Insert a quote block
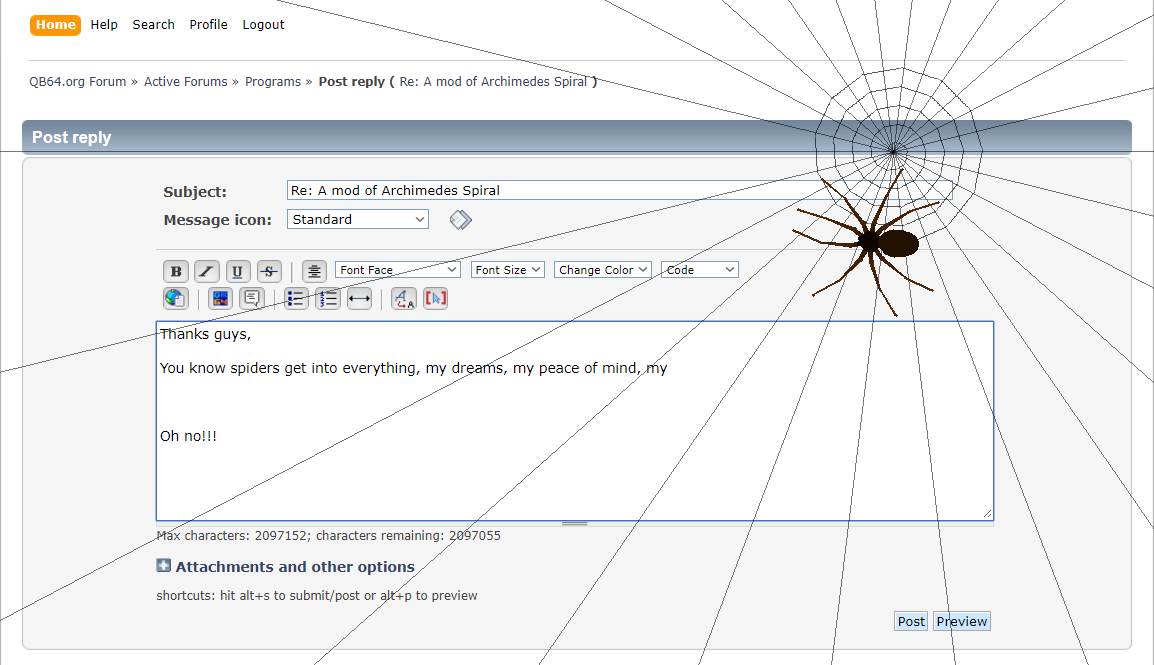The image size is (1154, 665). pos(251,298)
